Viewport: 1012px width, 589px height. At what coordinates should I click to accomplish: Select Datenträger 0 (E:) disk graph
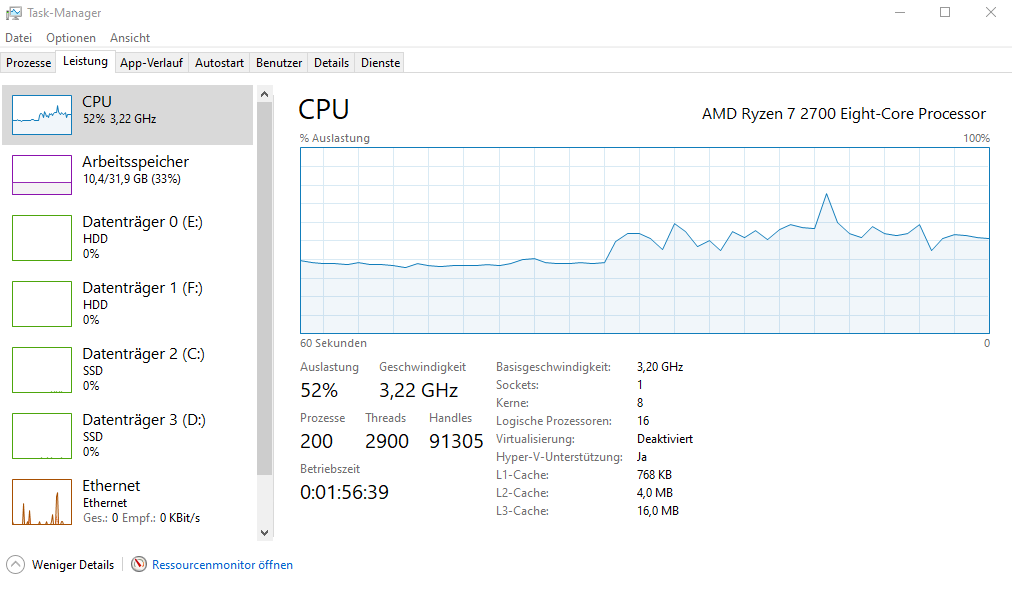pos(42,237)
